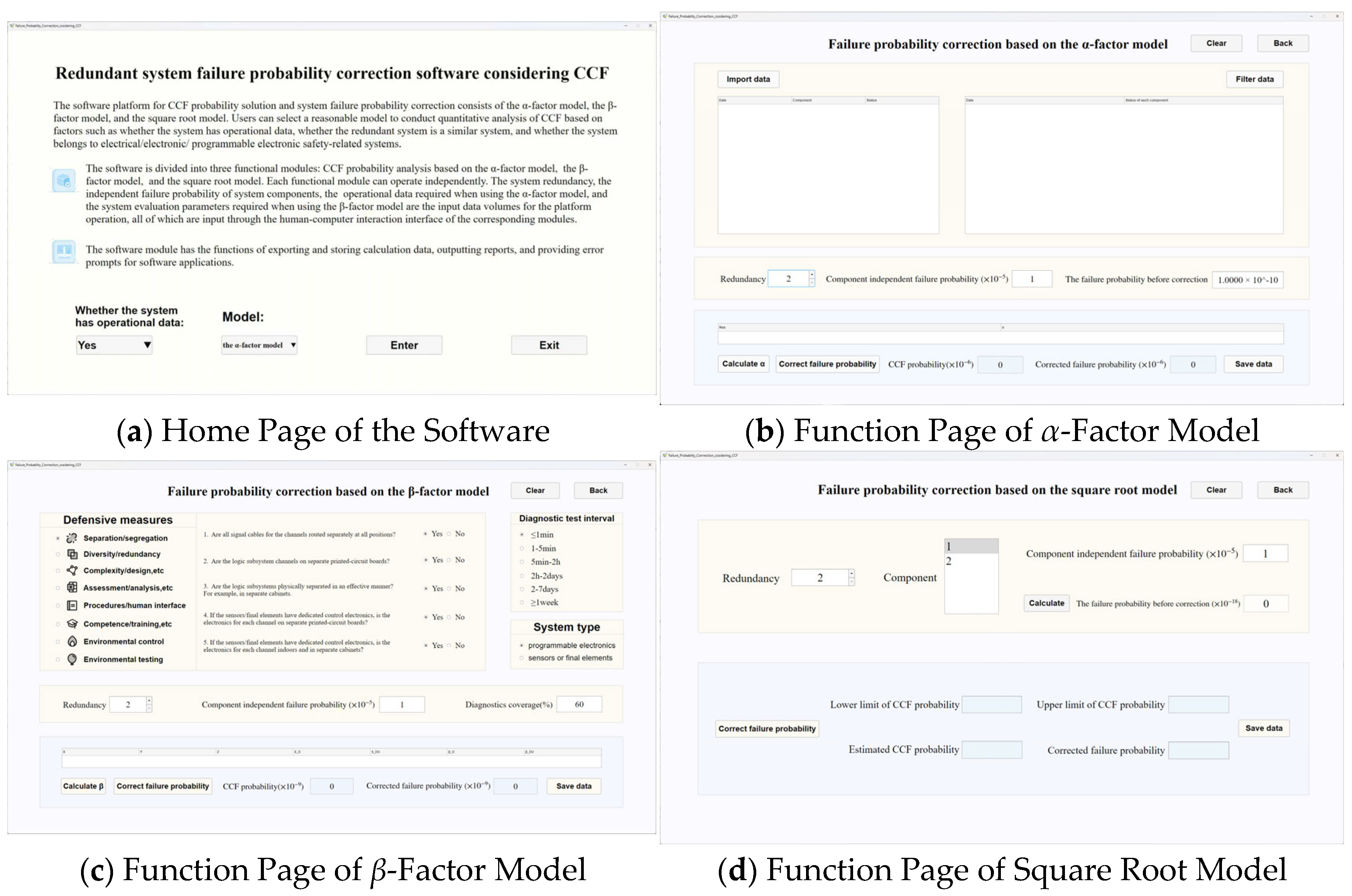
Task: Select sensors or final elements system type
Action: coord(522,658)
